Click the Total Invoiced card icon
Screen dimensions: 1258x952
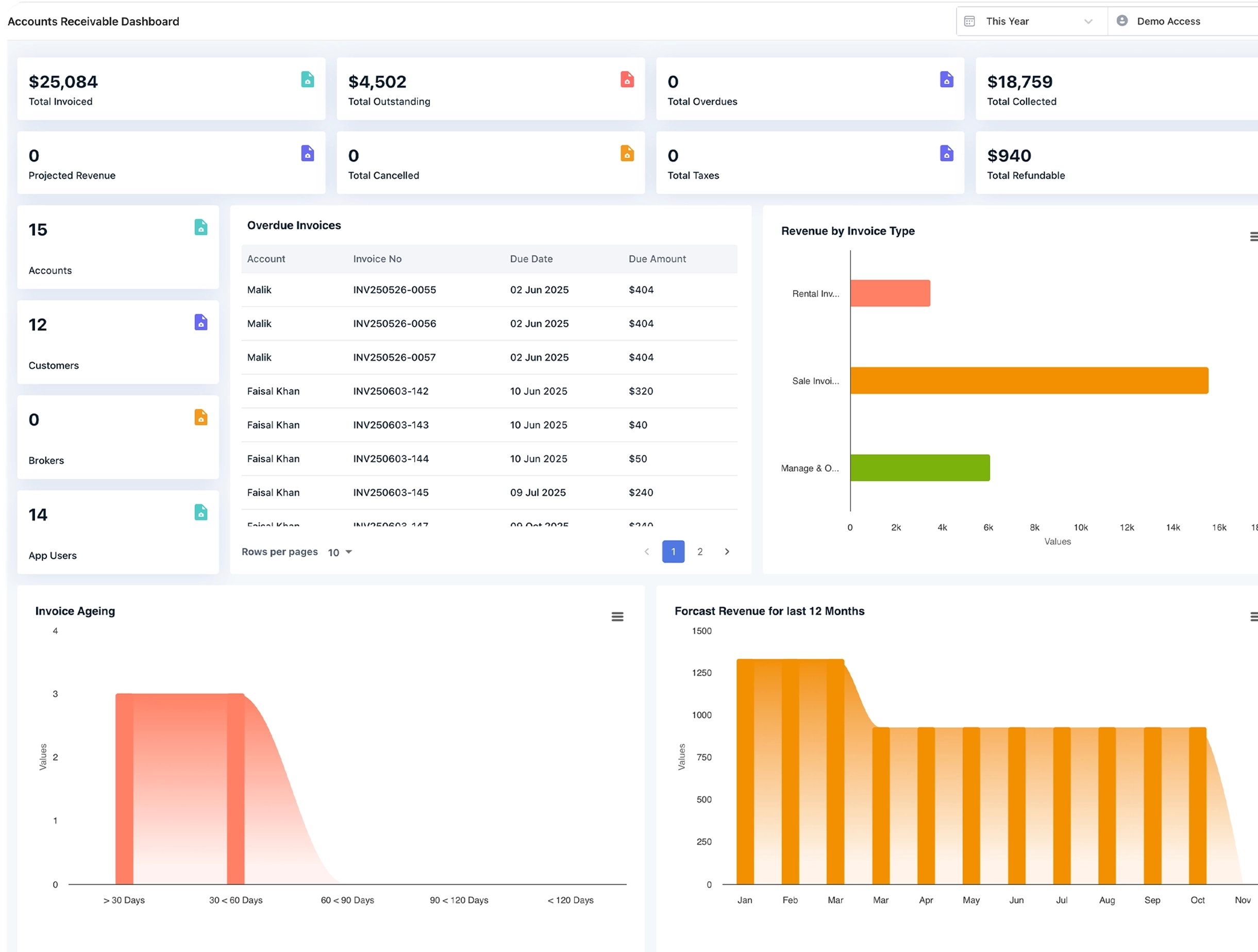(307, 79)
